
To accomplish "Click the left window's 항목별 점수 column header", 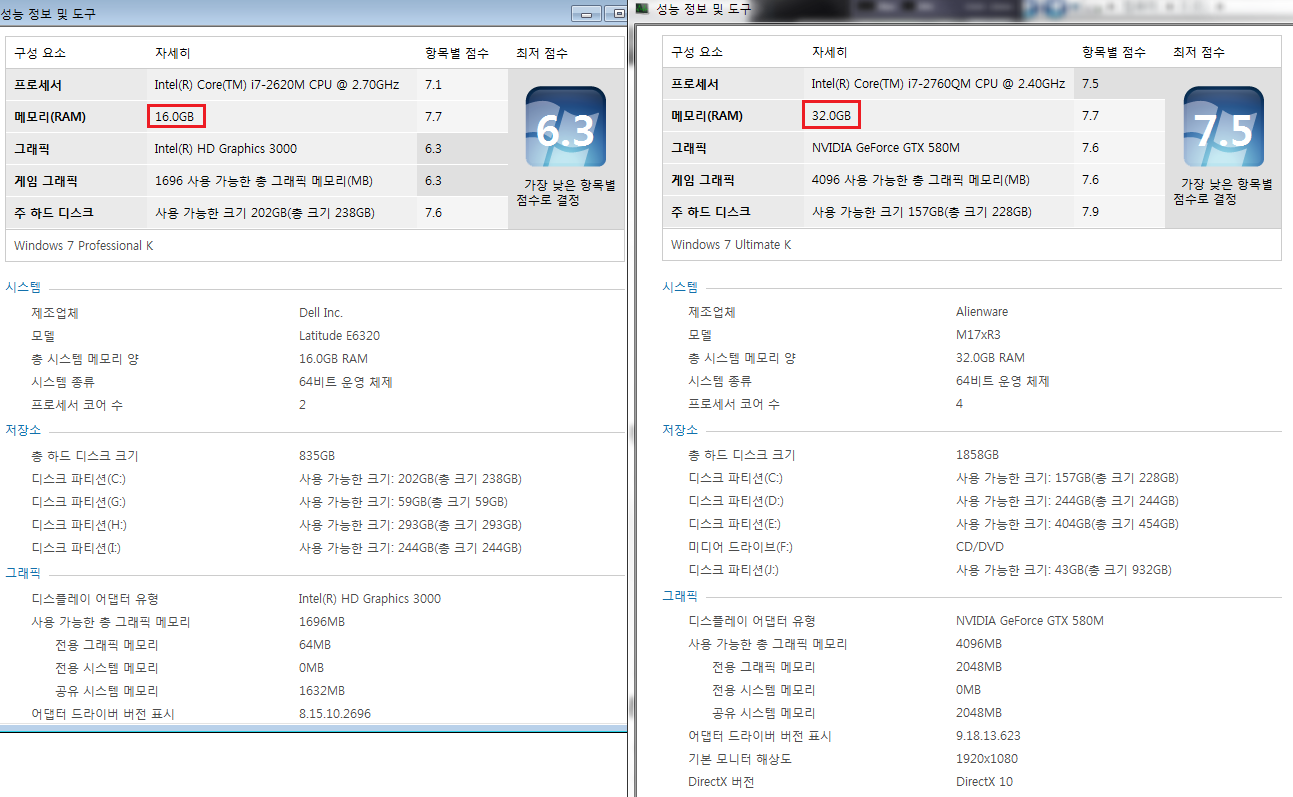I will pos(457,53).
